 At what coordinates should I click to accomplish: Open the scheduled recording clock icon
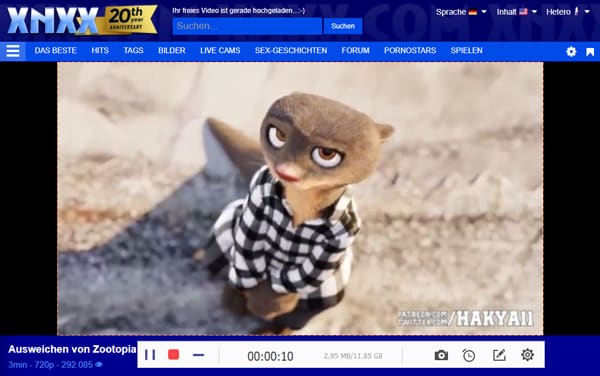click(469, 355)
